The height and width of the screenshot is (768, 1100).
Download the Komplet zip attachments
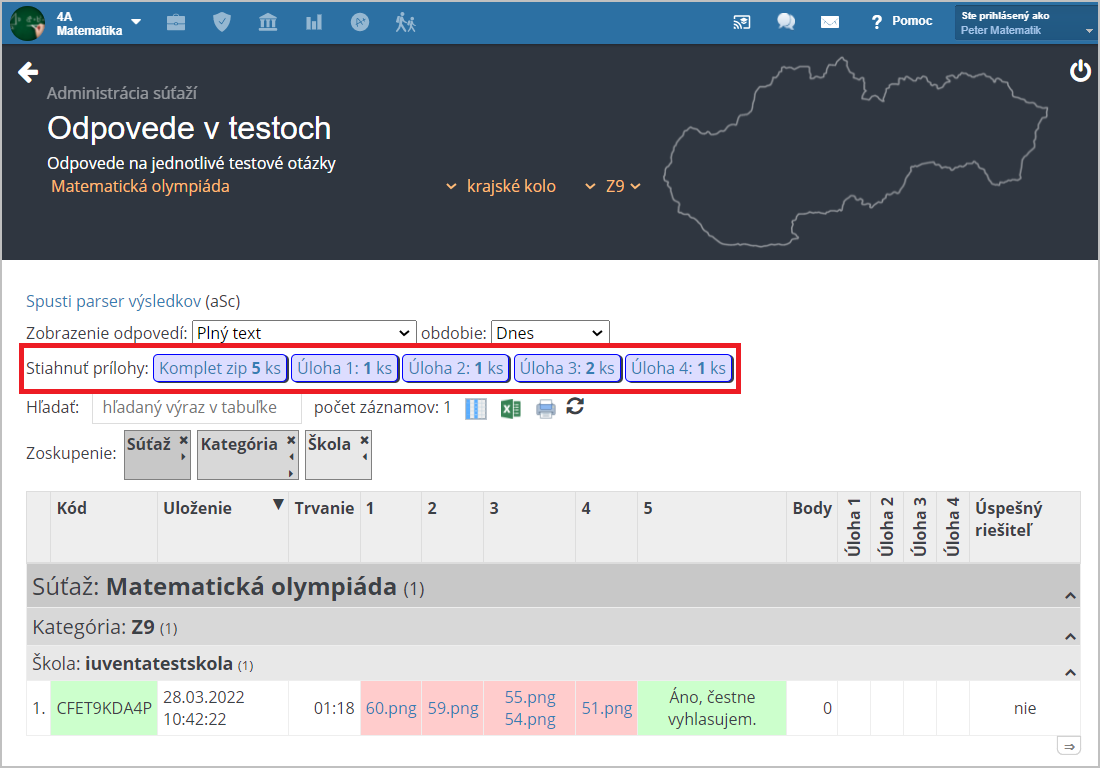pyautogui.click(x=220, y=368)
